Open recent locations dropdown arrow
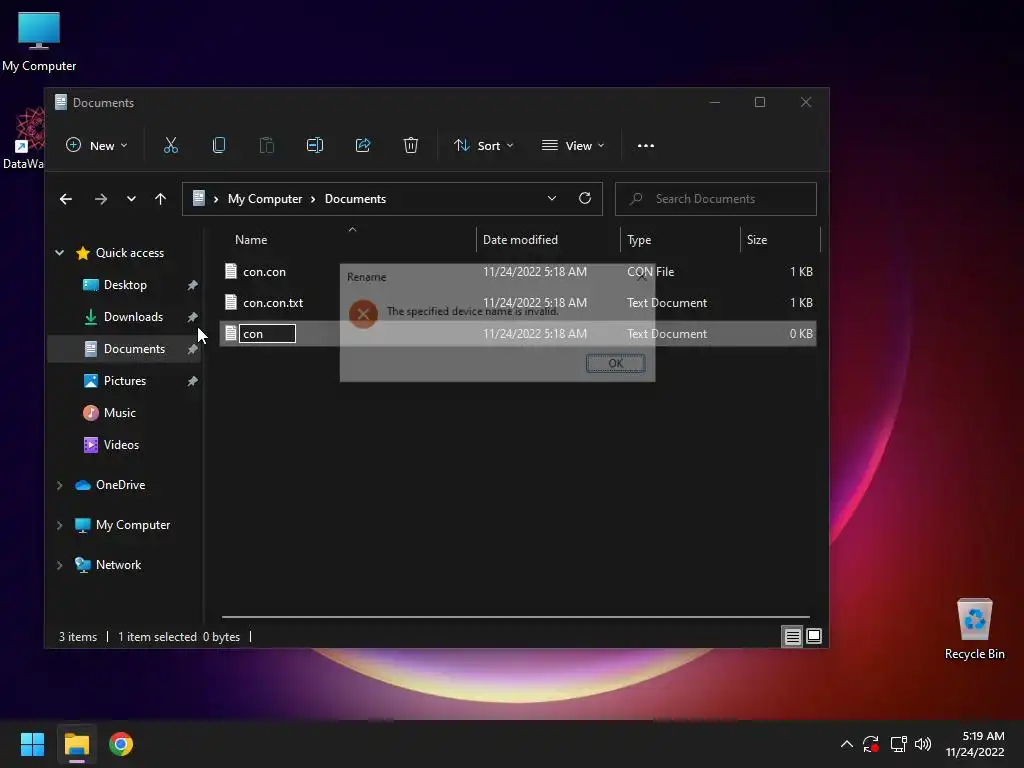 (131, 199)
